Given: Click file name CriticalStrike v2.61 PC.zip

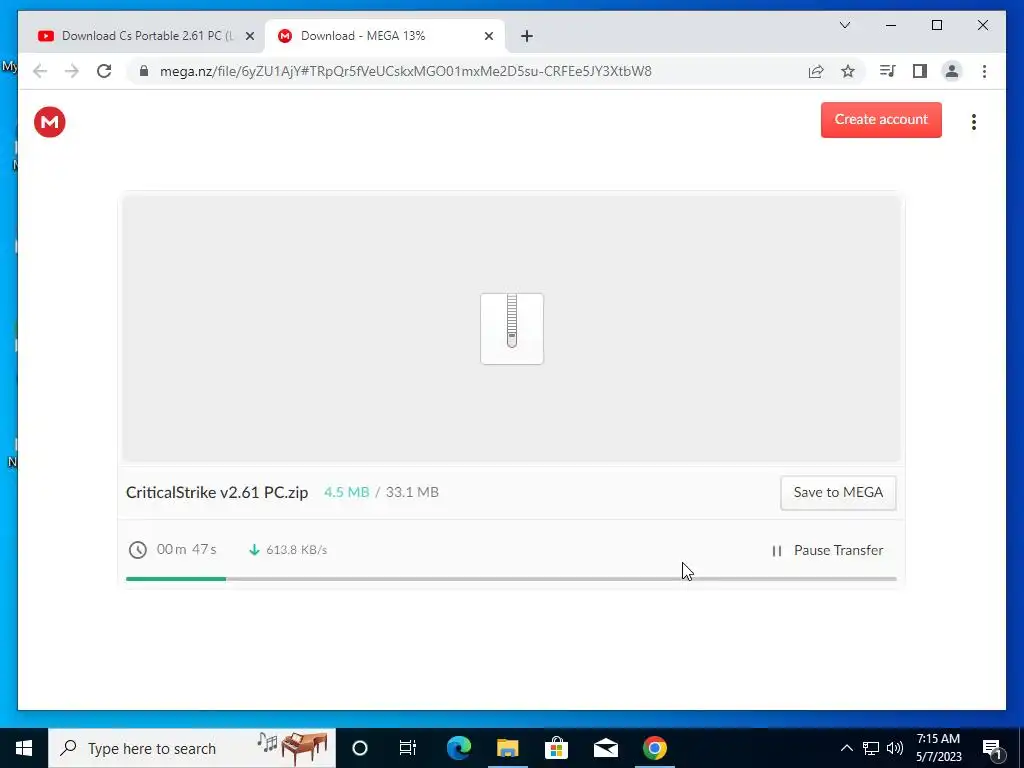Looking at the screenshot, I should (x=217, y=492).
